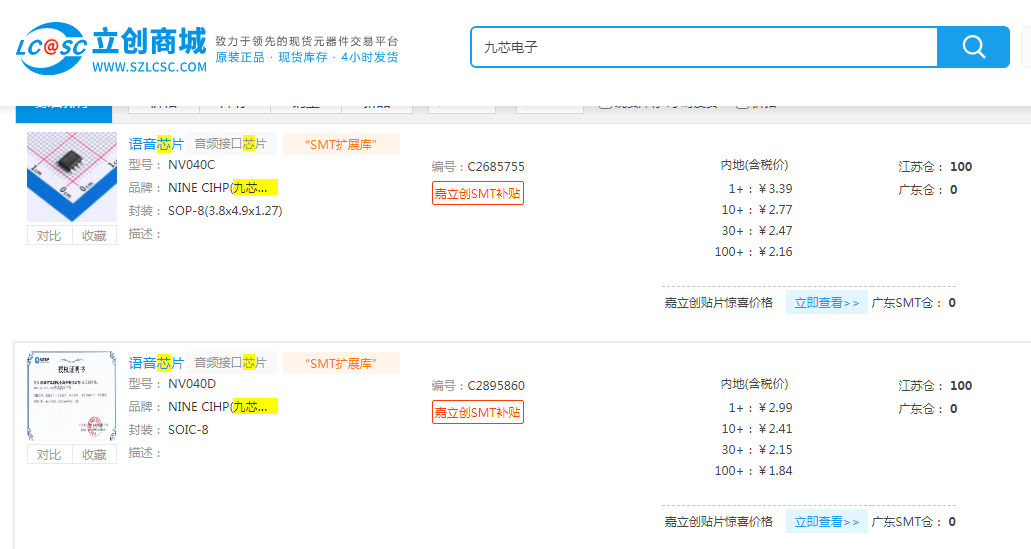Click the SMT扩展库 badge on NV040C

(x=340, y=144)
